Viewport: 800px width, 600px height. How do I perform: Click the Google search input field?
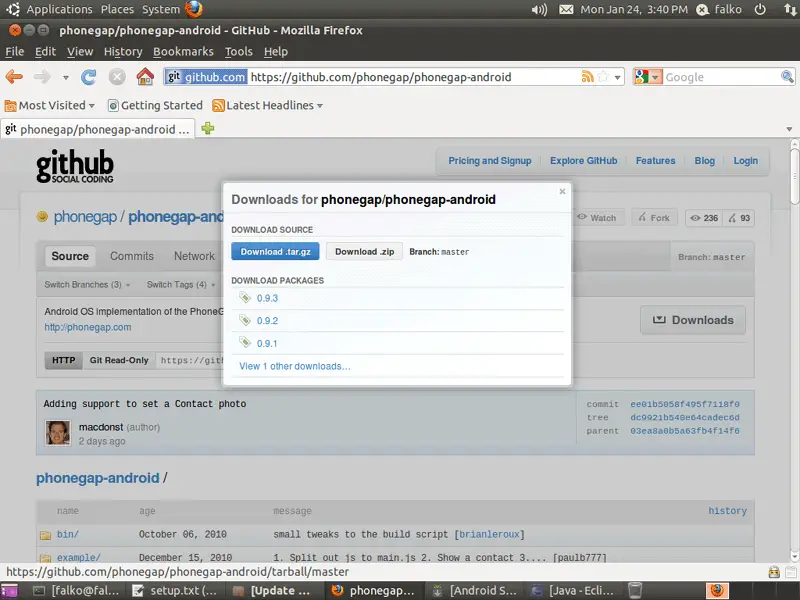721,77
